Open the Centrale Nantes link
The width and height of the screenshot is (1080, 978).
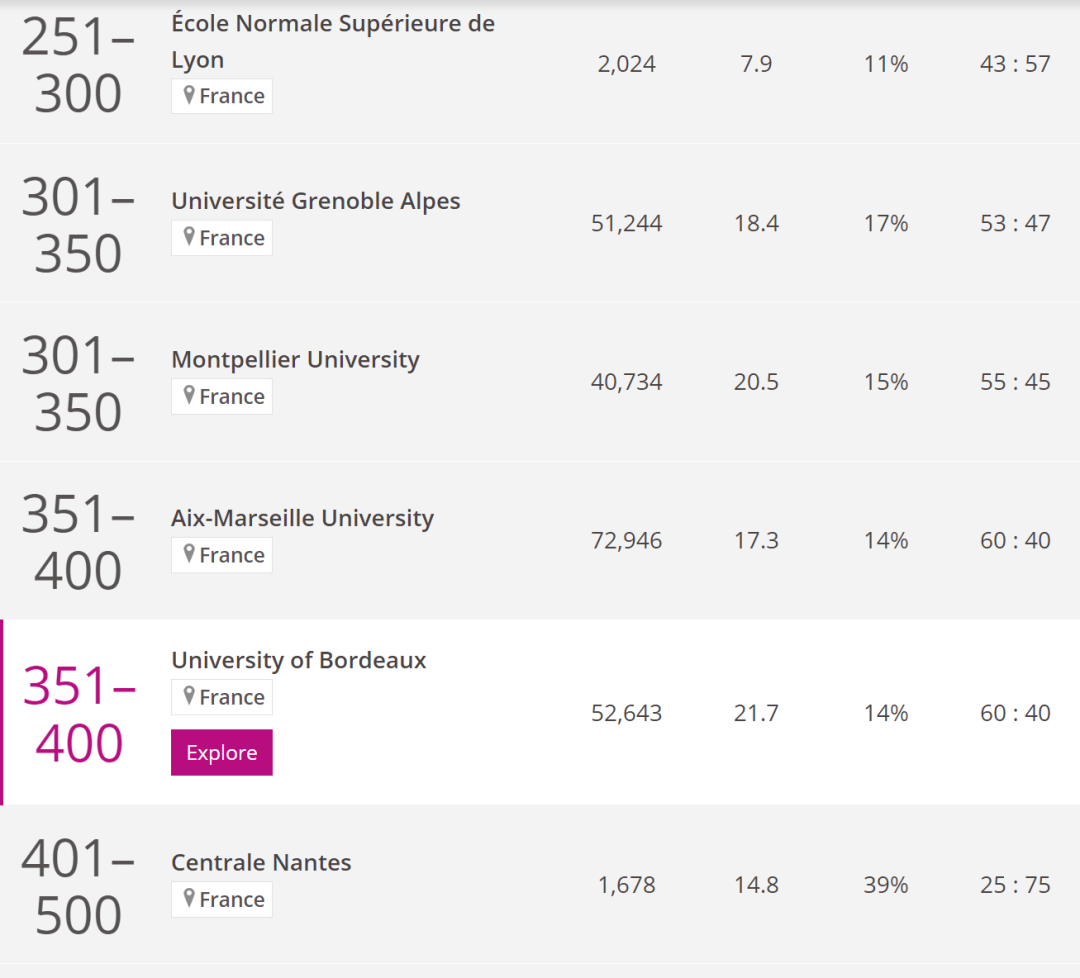click(261, 862)
